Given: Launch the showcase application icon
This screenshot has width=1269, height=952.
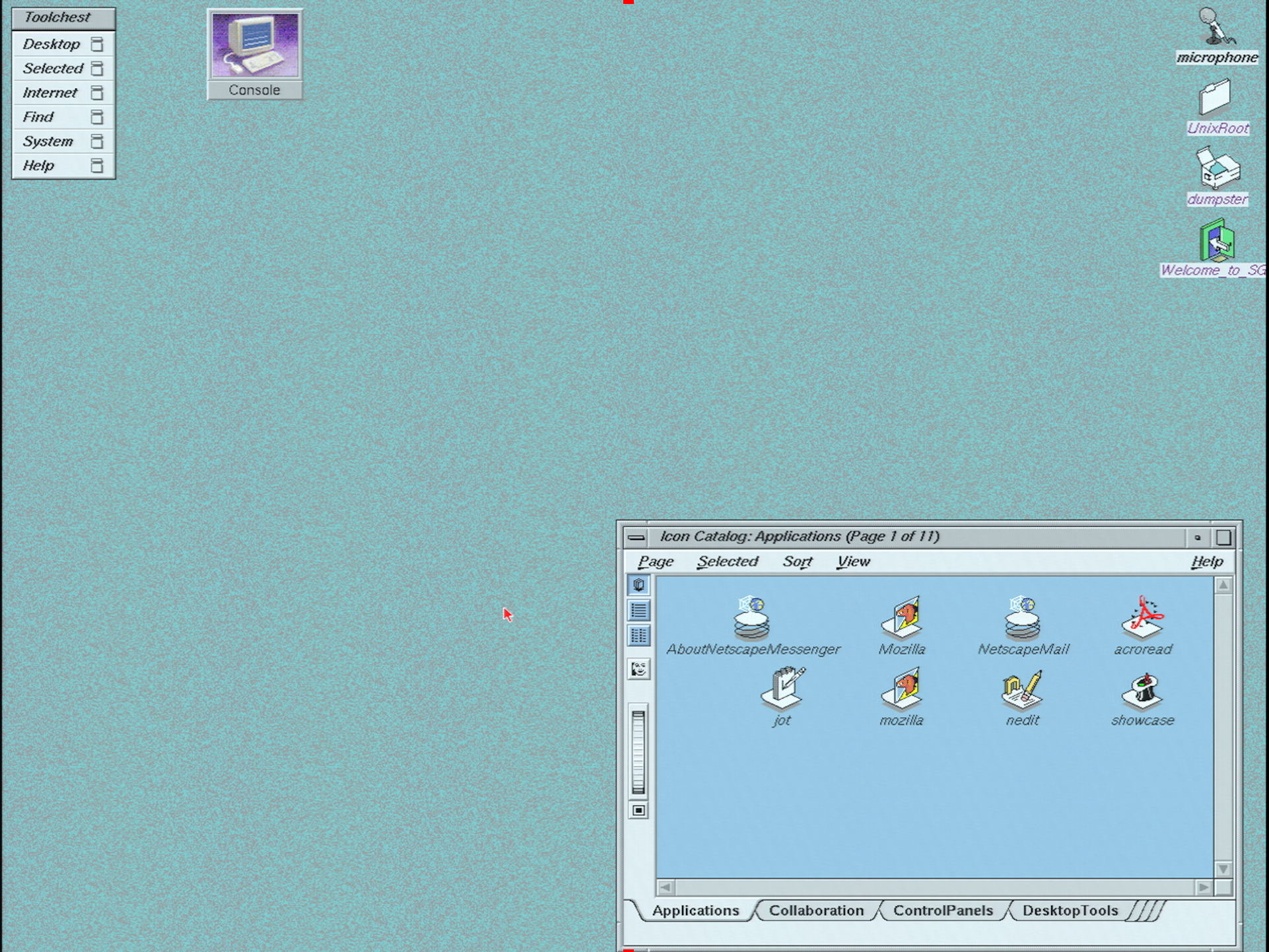Looking at the screenshot, I should tap(1142, 692).
